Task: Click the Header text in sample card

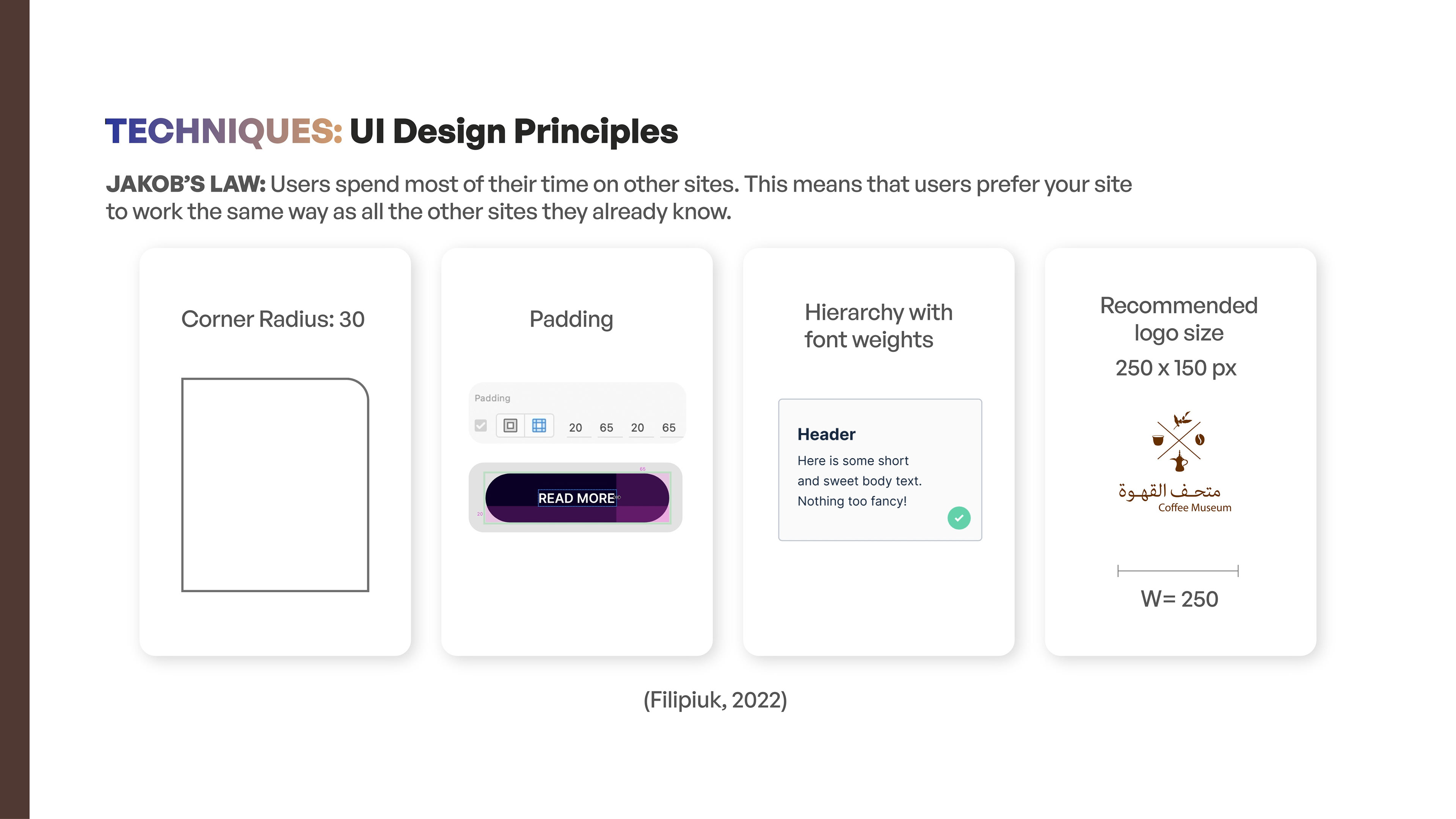Action: click(x=826, y=434)
